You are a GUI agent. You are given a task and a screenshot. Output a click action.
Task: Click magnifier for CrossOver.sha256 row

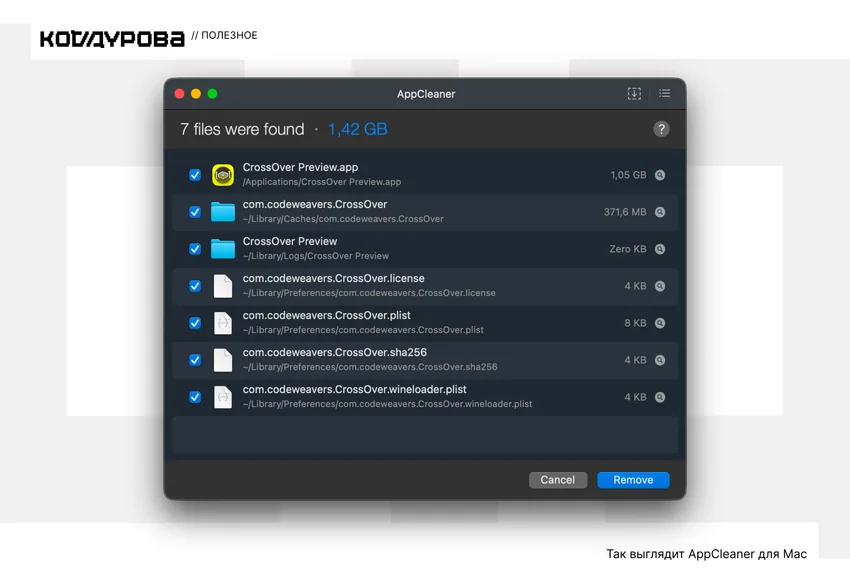tap(660, 360)
